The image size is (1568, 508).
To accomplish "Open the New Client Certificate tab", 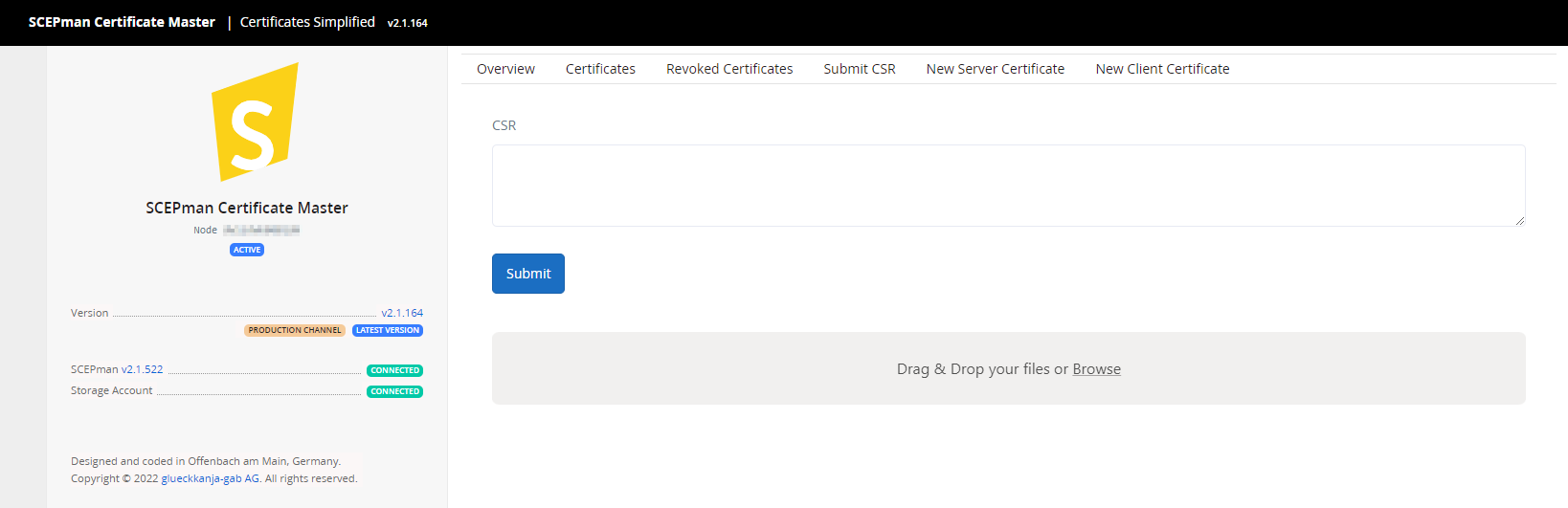I will point(1162,69).
